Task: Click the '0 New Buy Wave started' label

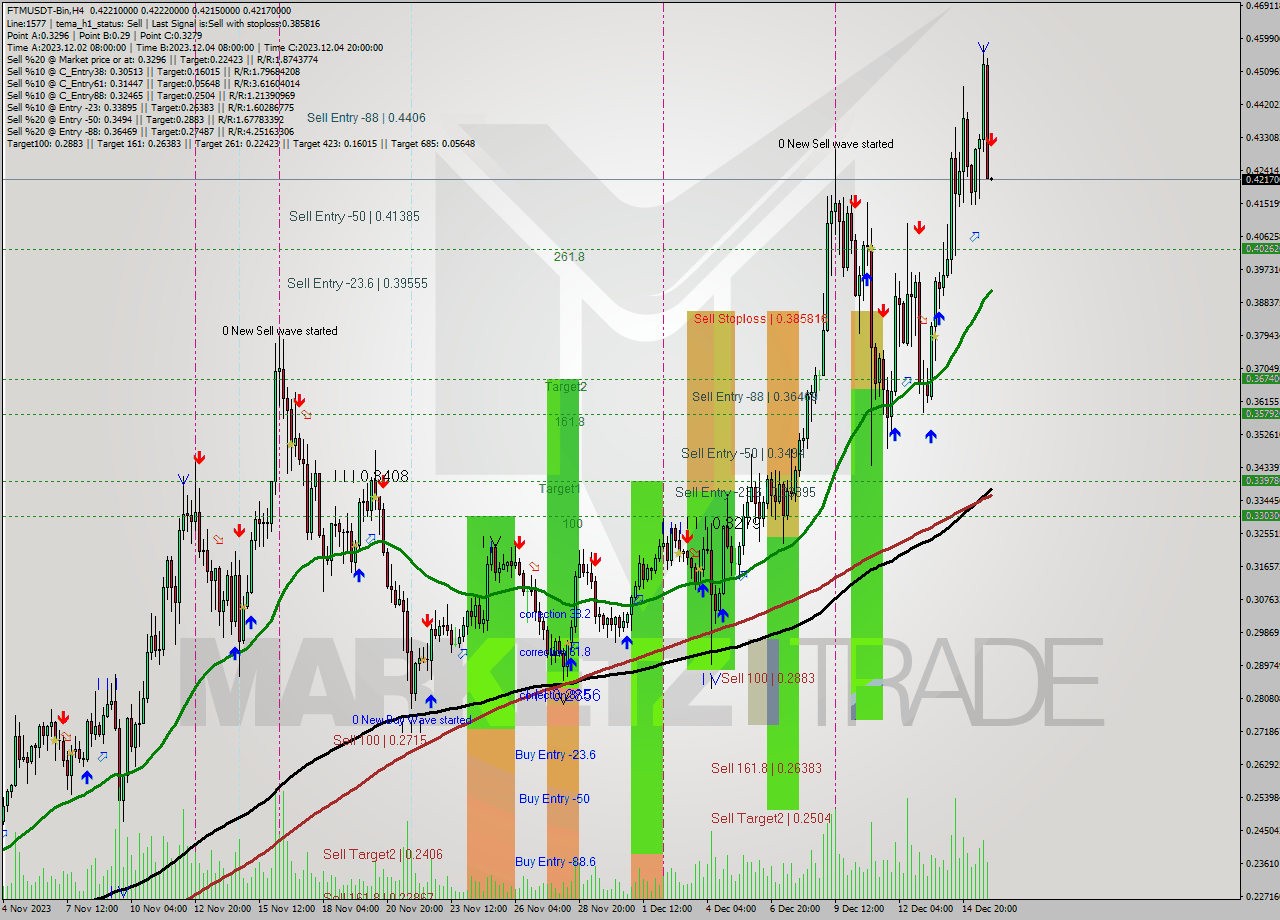Action: click(411, 720)
